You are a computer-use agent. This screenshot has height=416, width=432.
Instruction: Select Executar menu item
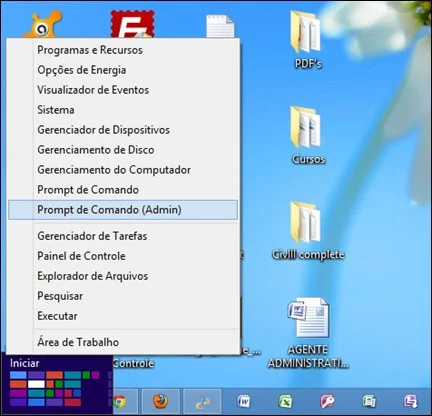tap(123, 316)
